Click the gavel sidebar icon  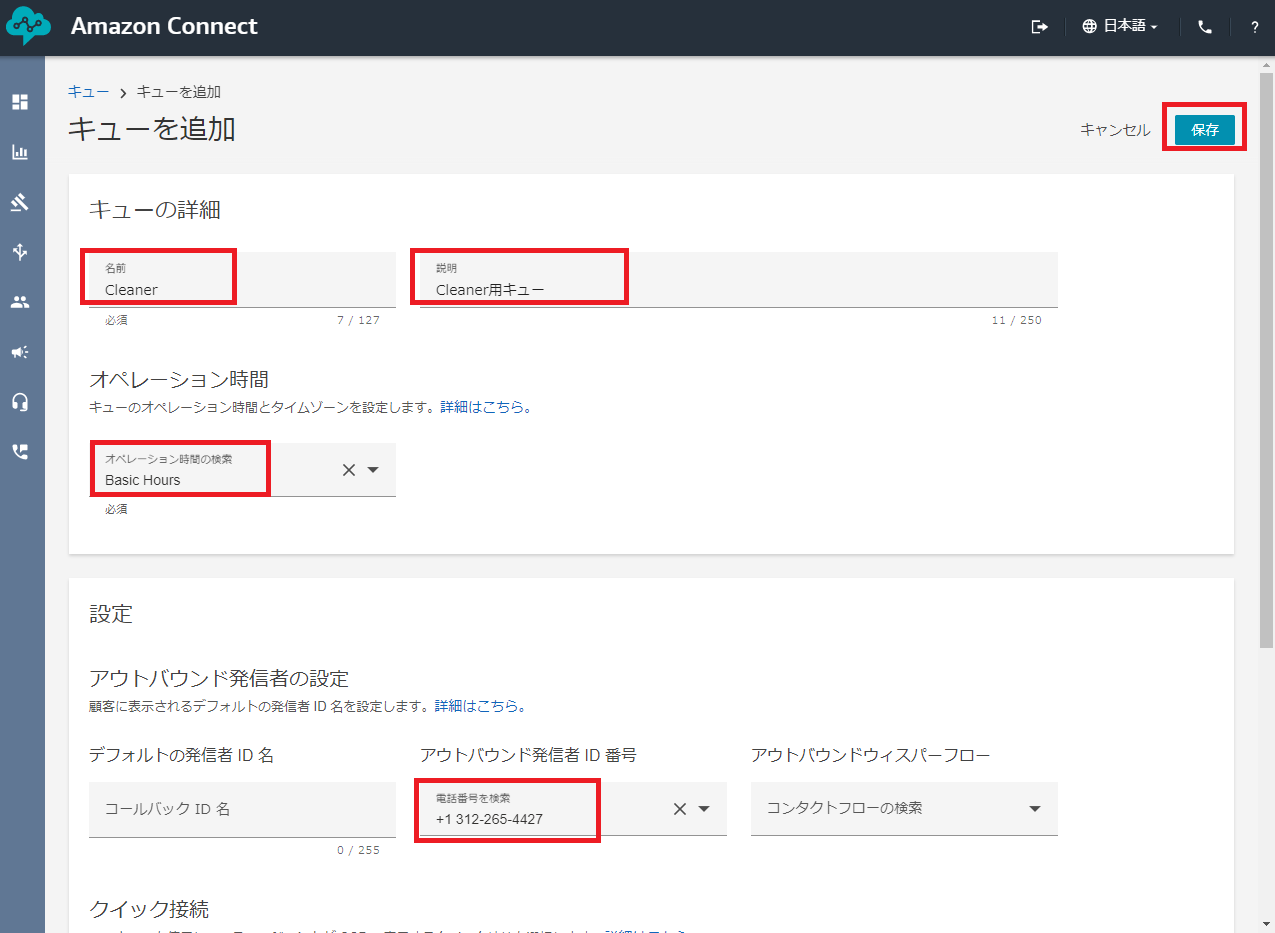[20, 202]
